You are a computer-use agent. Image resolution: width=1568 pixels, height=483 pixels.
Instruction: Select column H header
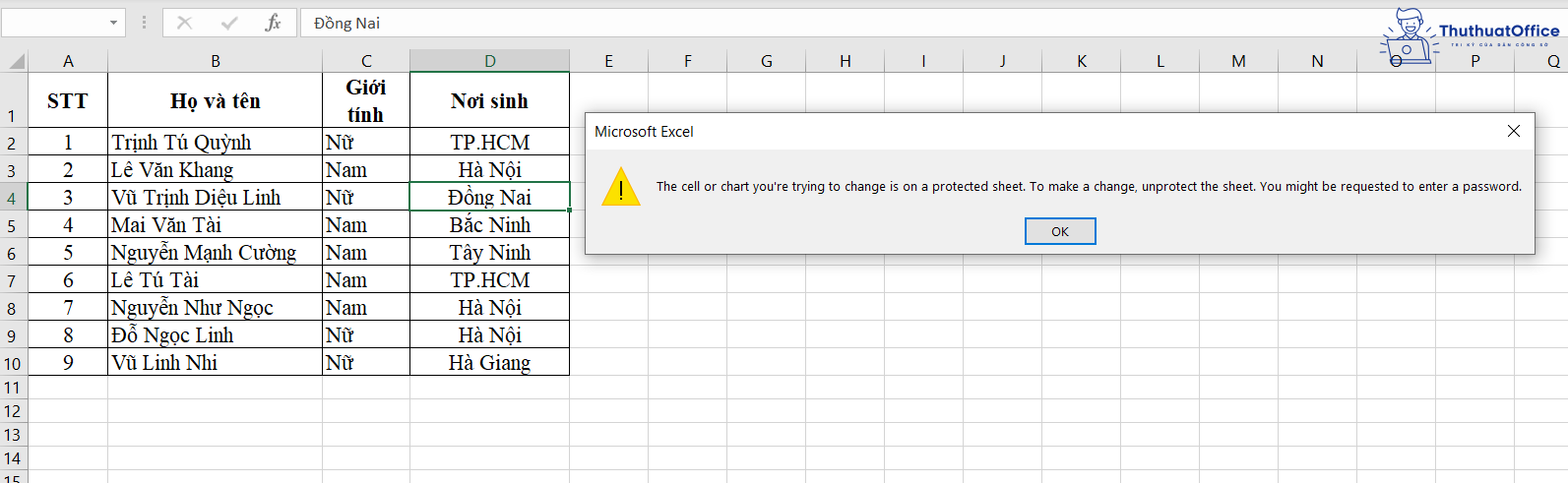846,61
